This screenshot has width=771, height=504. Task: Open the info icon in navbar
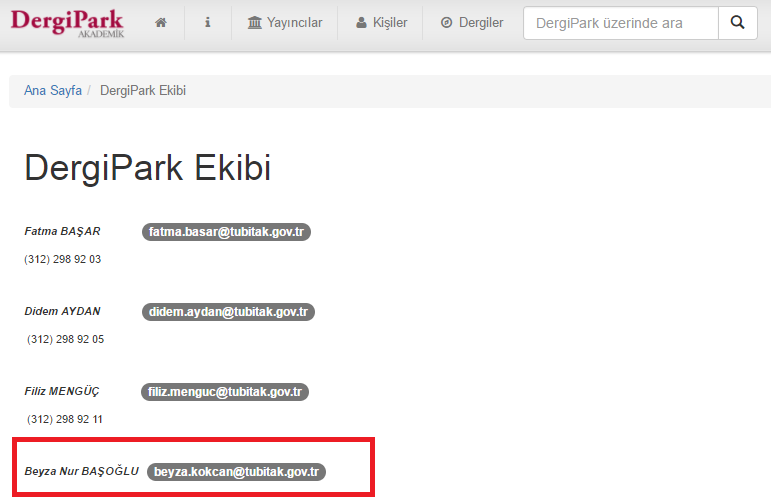pyautogui.click(x=207, y=23)
